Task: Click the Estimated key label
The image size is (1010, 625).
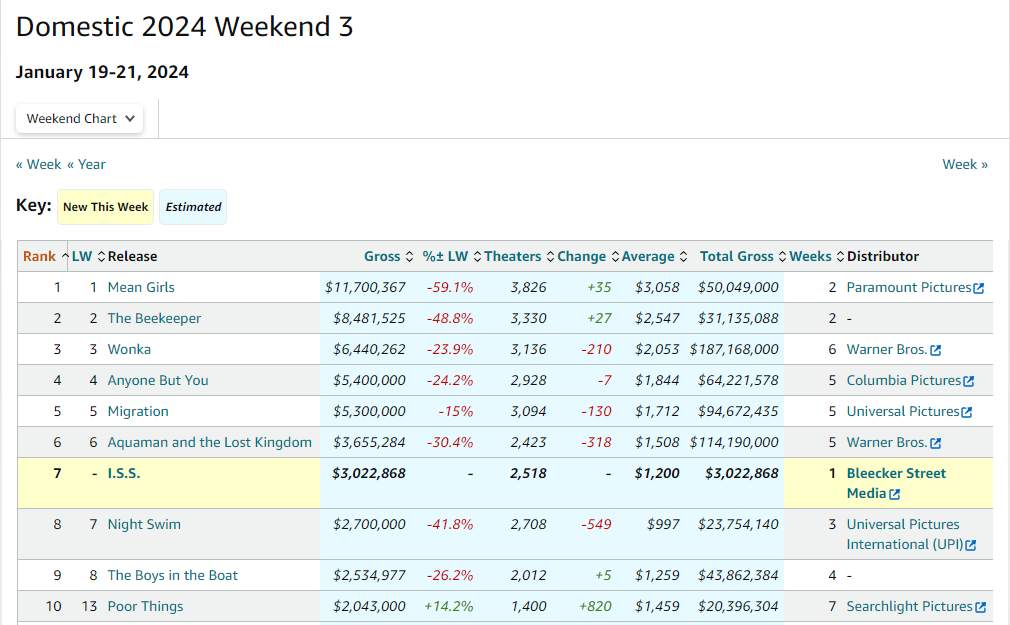Action: pos(193,207)
